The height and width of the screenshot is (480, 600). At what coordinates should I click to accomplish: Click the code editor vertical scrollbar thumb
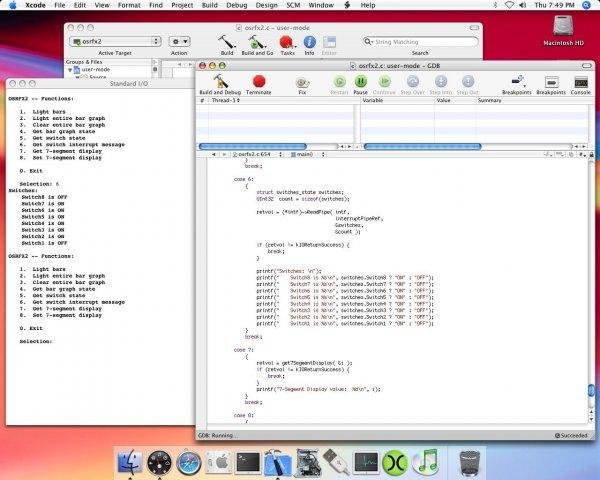click(591, 390)
